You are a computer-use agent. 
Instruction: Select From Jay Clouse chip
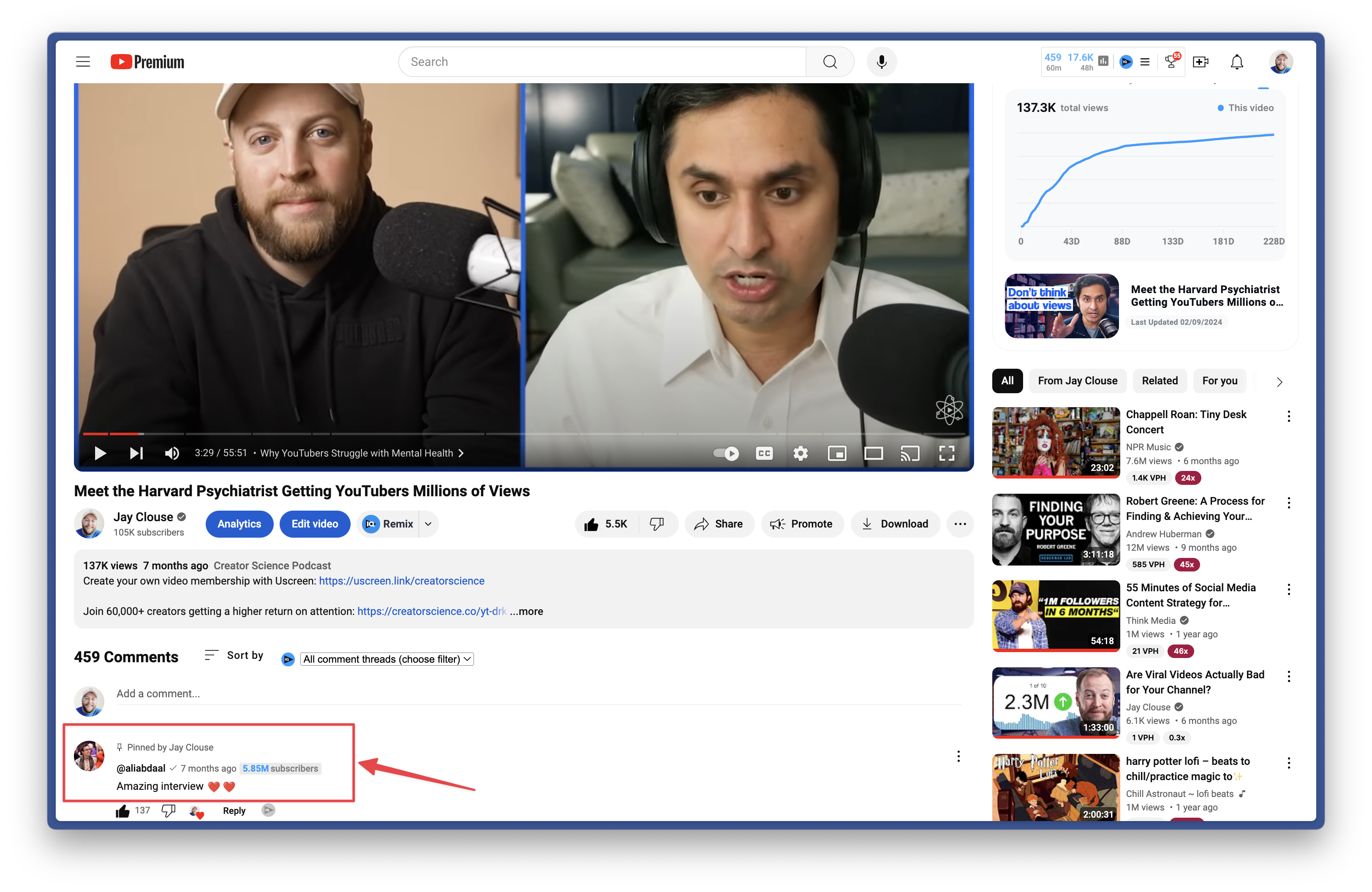coord(1078,381)
